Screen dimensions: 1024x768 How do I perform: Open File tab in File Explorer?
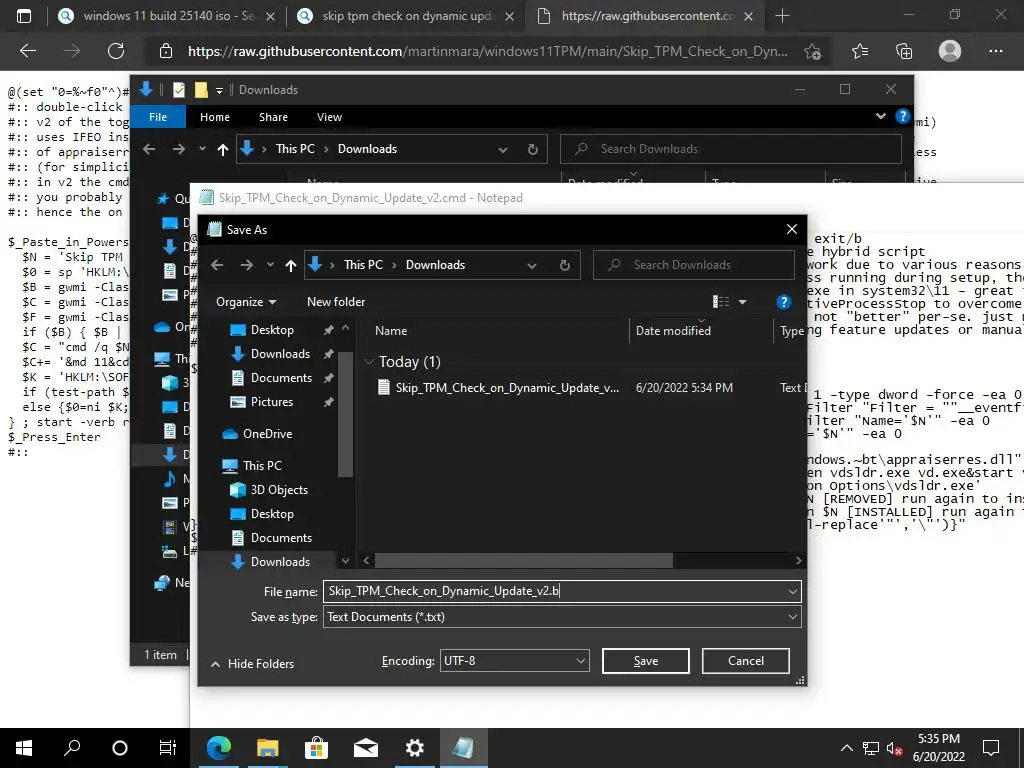pos(157,117)
